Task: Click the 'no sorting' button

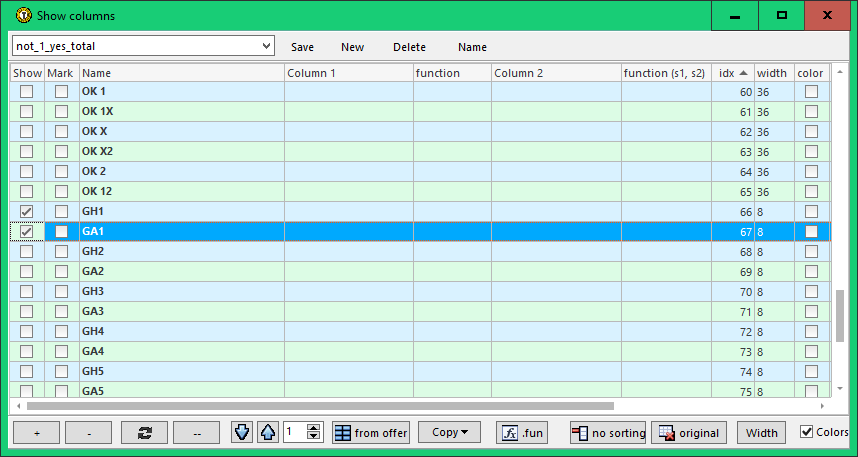Action: [x=608, y=433]
